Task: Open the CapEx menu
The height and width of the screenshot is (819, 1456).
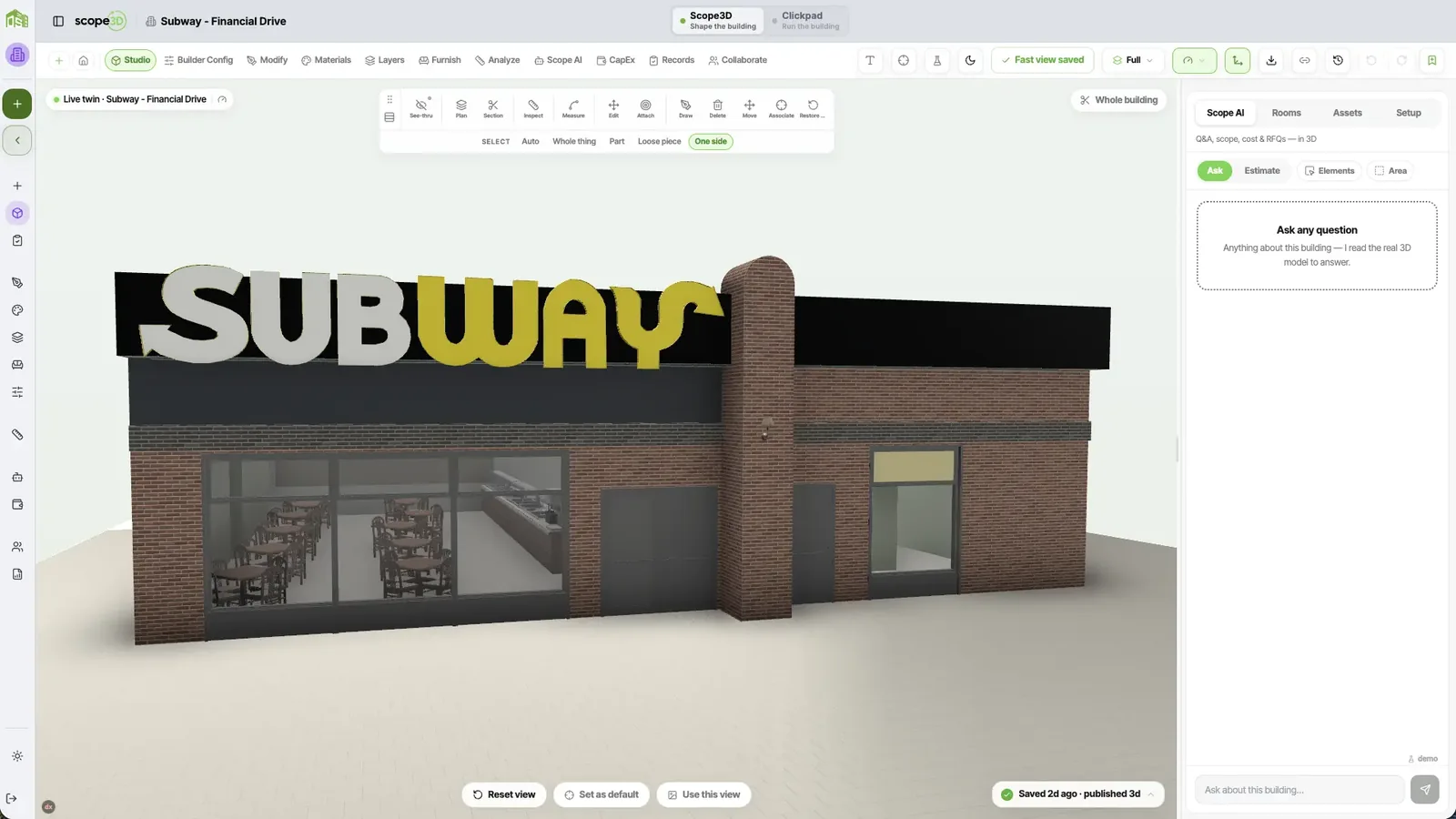Action: (615, 60)
